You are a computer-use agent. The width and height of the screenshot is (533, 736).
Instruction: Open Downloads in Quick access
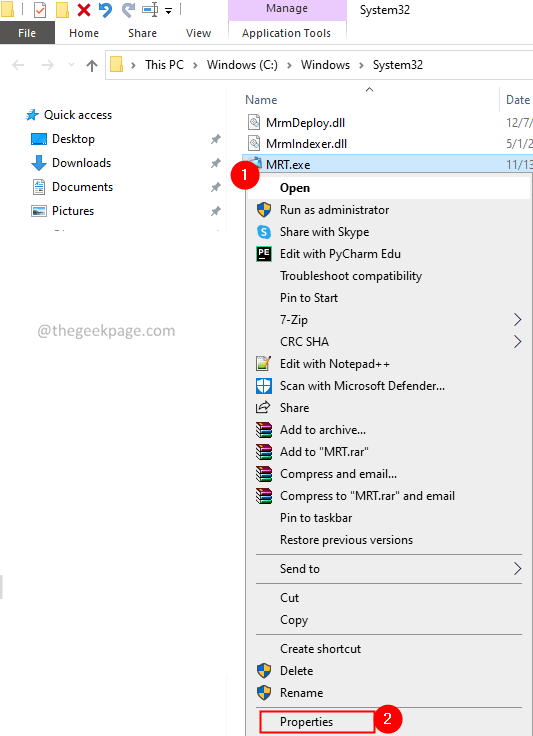pyautogui.click(x=81, y=163)
